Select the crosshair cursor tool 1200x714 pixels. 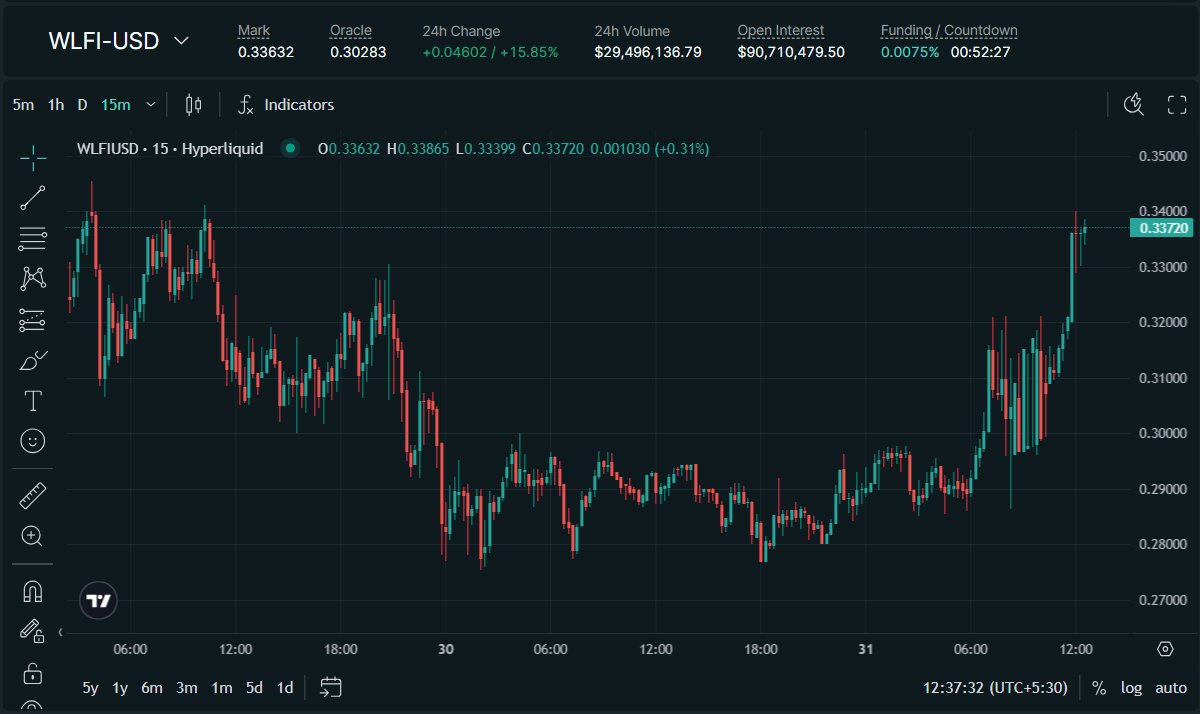(33, 157)
